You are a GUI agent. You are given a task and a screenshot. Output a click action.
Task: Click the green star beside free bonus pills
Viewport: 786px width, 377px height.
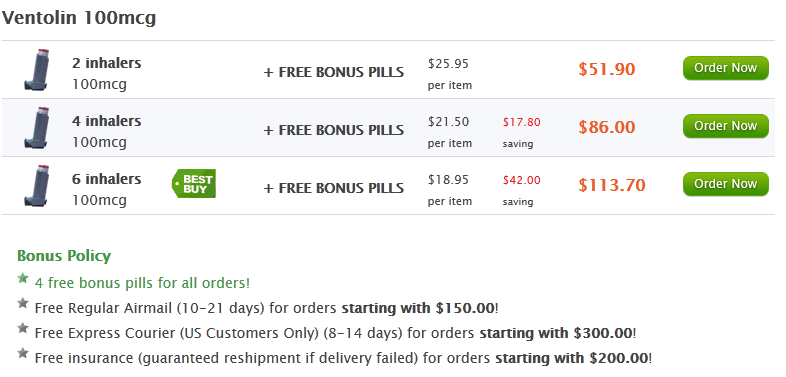[x=23, y=278]
